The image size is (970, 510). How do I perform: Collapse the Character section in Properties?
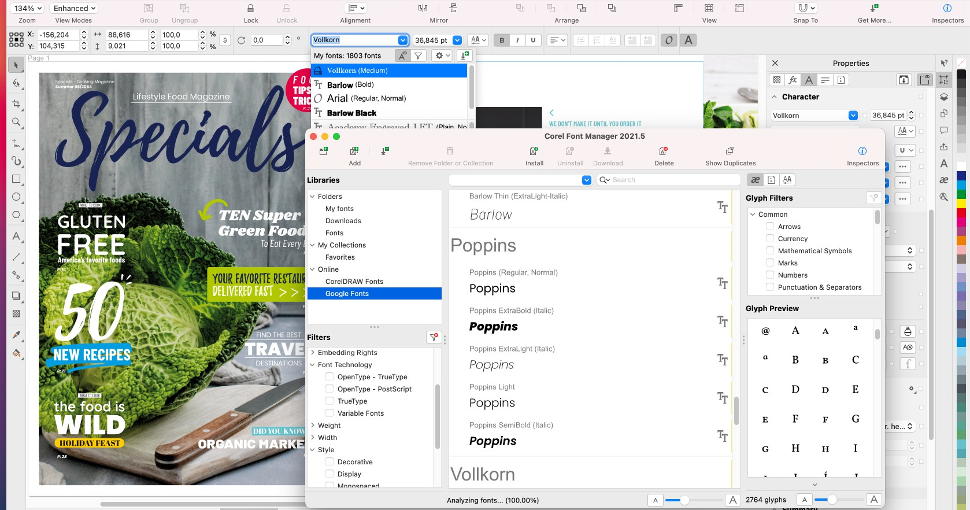775,97
